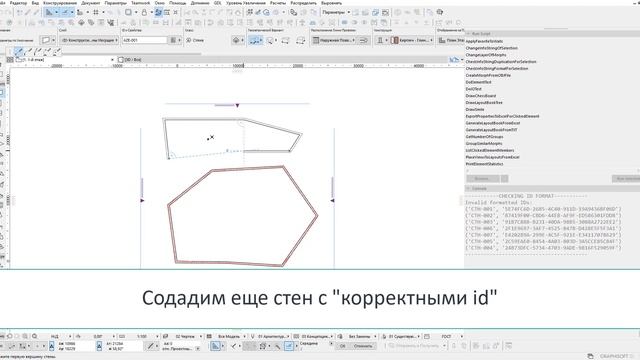The width and height of the screenshot is (640, 360).
Task: Click the PlaceViewsToLayoutsFromExcel script
Action: coord(493,157)
